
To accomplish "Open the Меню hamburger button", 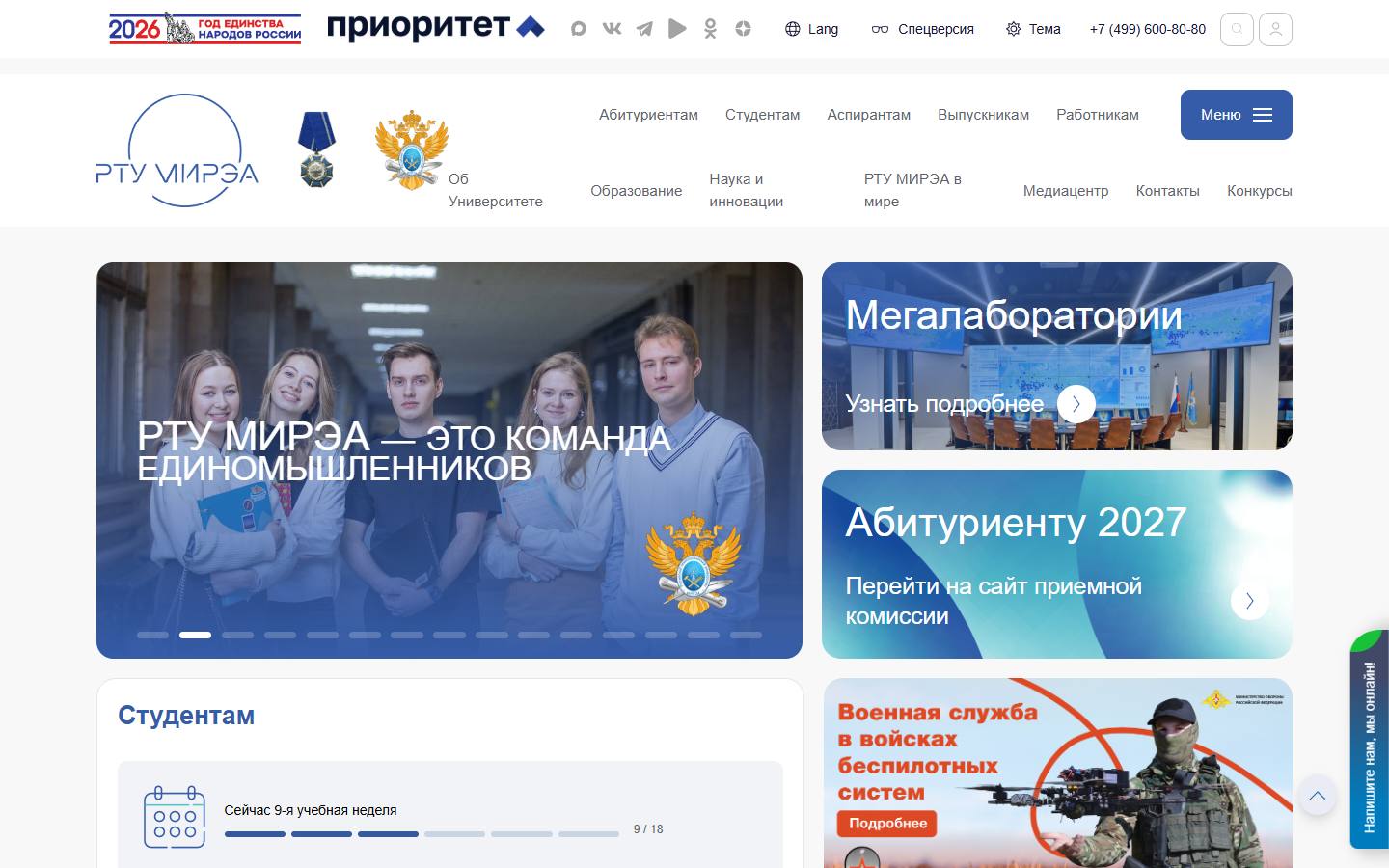I will click(x=1237, y=115).
